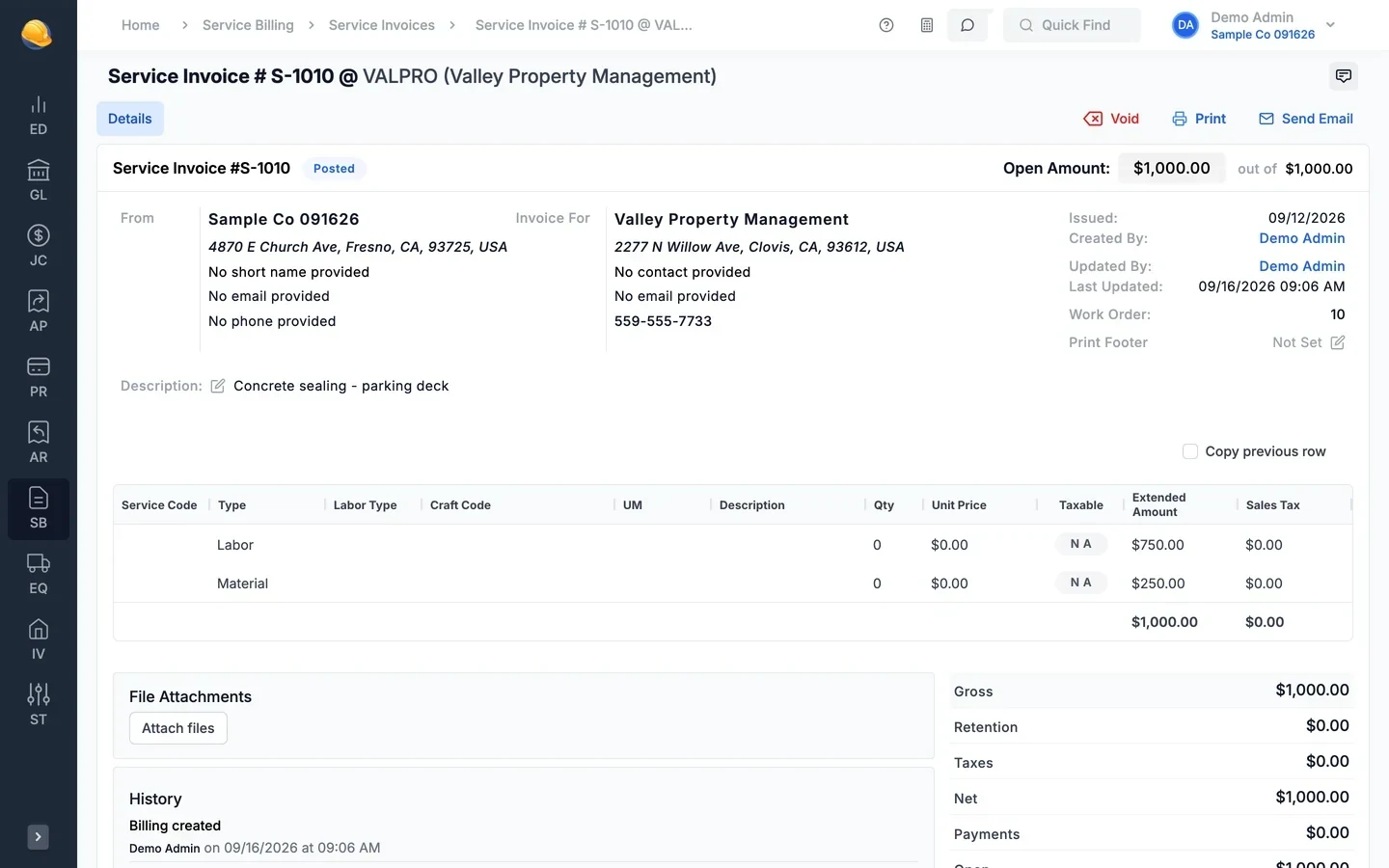Viewport: 1389px width, 868px height.
Task: Open the AR accounts receivable module
Action: coord(39,444)
